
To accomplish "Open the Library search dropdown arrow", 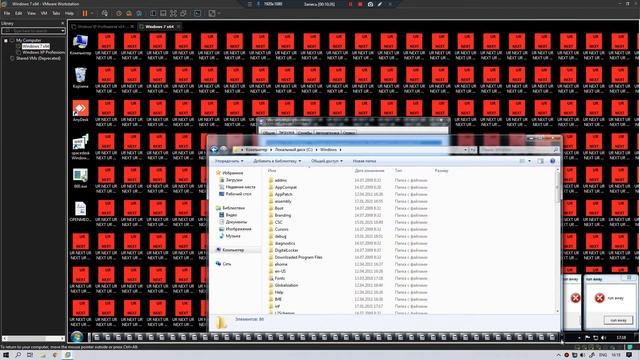I will tap(63, 31).
